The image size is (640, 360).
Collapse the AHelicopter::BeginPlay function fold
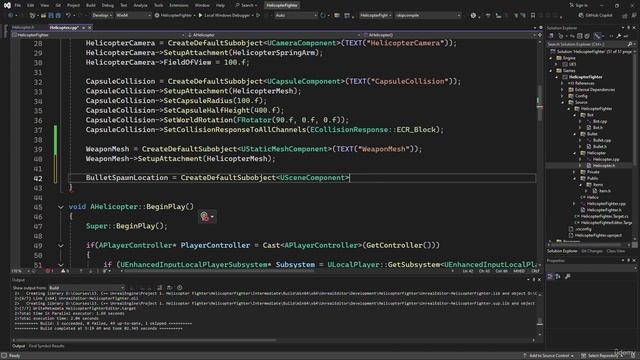coord(61,207)
